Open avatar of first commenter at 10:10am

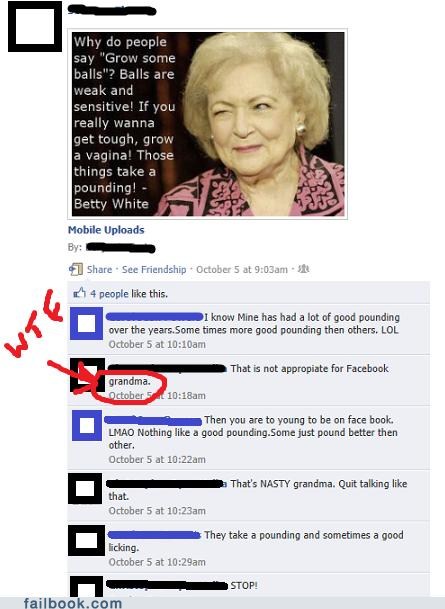pos(86,323)
